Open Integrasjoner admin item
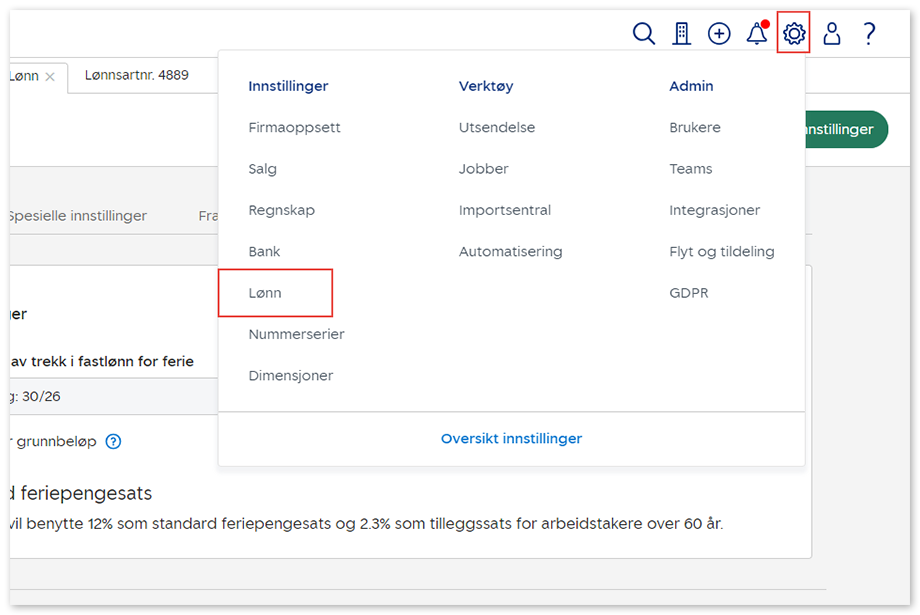920x615 pixels. (x=714, y=210)
